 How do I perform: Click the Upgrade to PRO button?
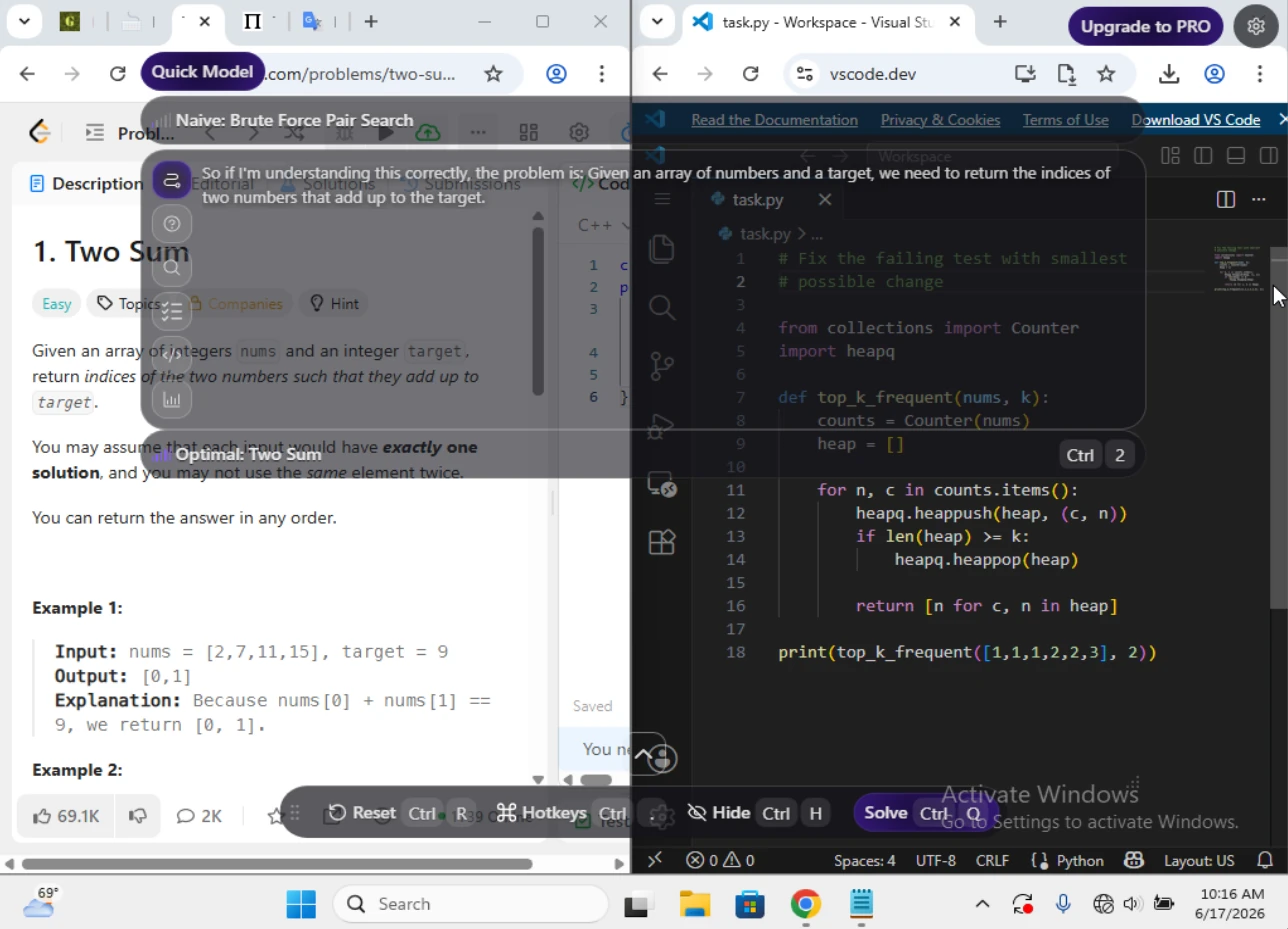[x=1145, y=26]
